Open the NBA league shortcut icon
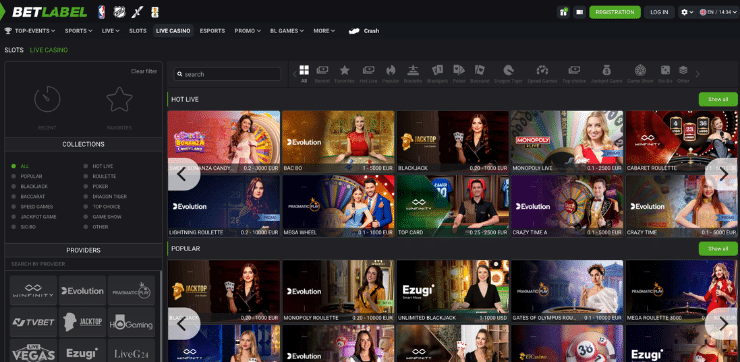 [x=101, y=12]
